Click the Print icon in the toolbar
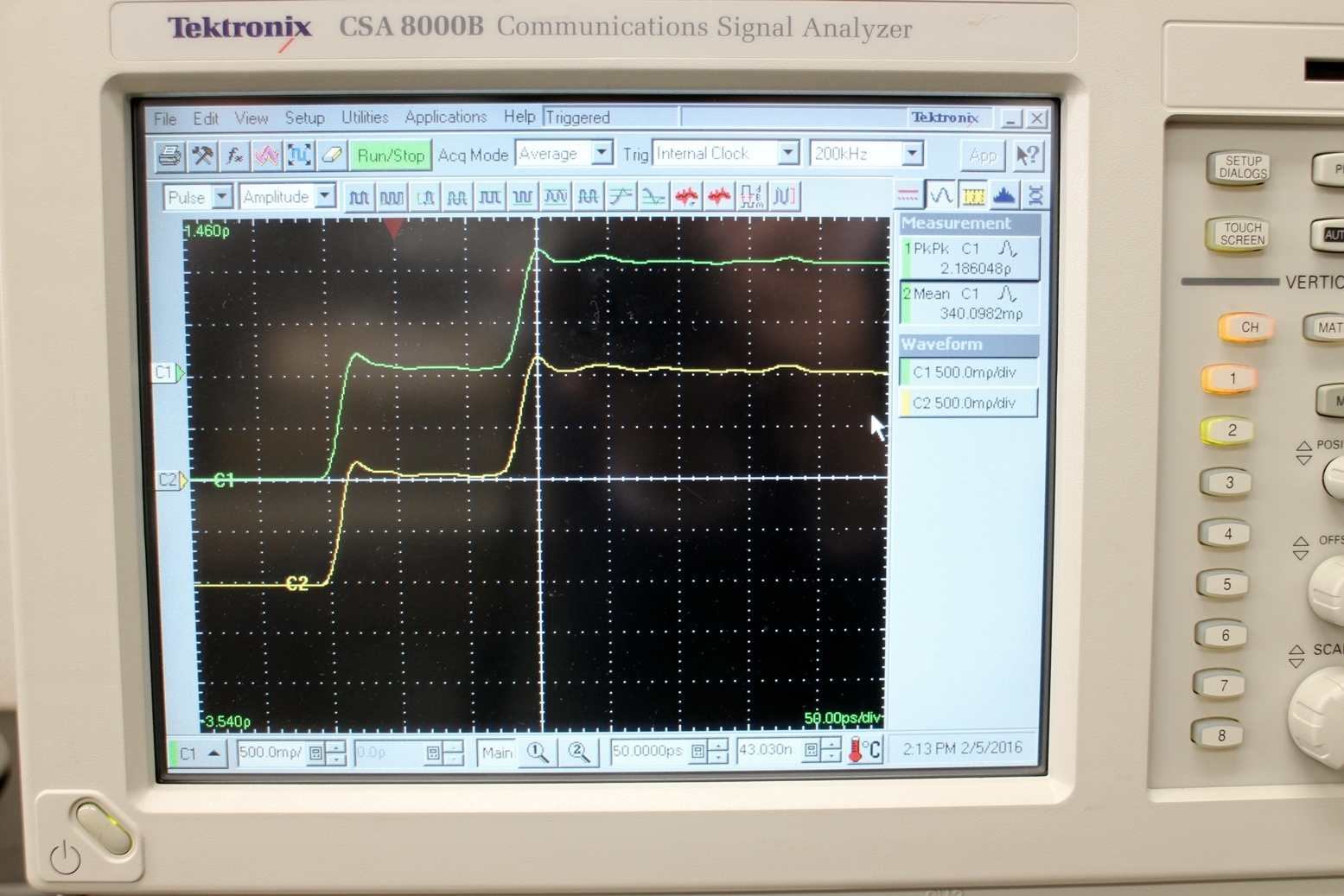Viewport: 1344px width, 896px height. [169, 156]
